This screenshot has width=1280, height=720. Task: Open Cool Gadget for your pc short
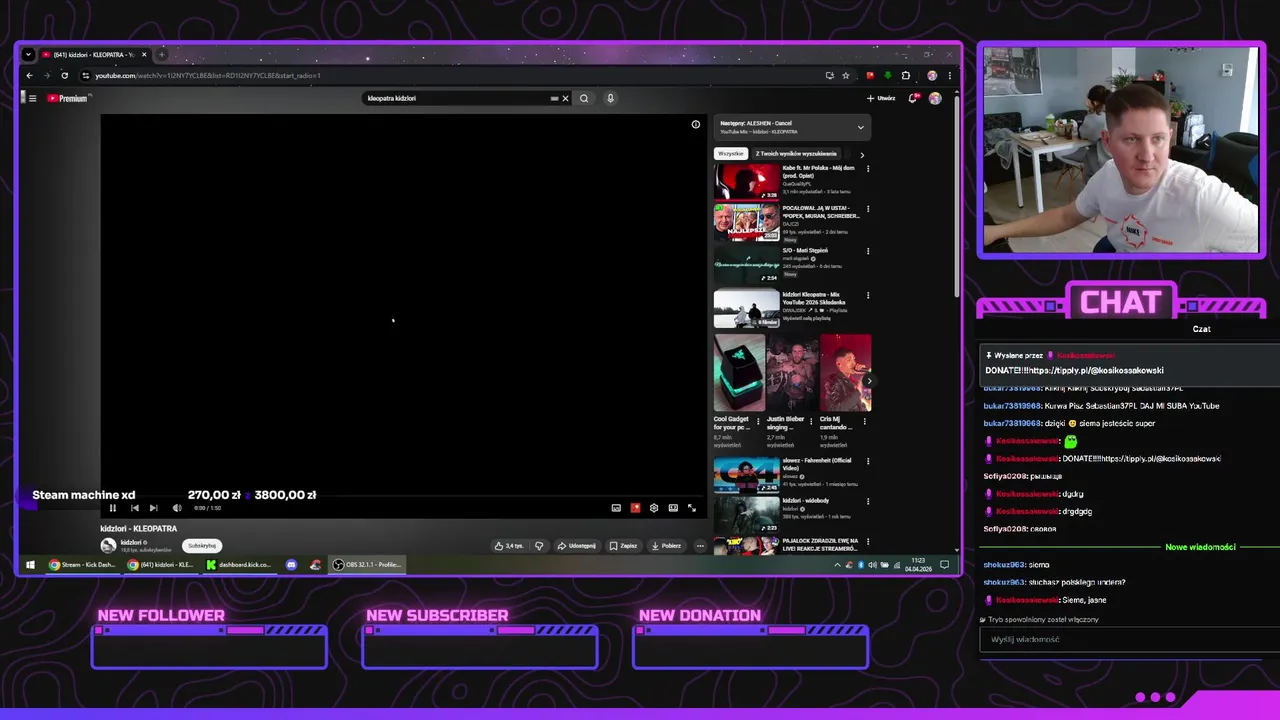click(739, 373)
